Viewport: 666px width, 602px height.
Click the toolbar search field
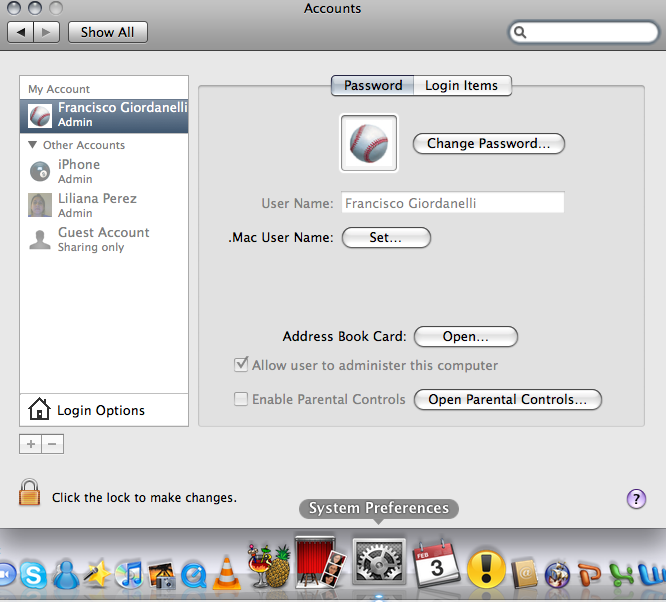click(x=584, y=32)
